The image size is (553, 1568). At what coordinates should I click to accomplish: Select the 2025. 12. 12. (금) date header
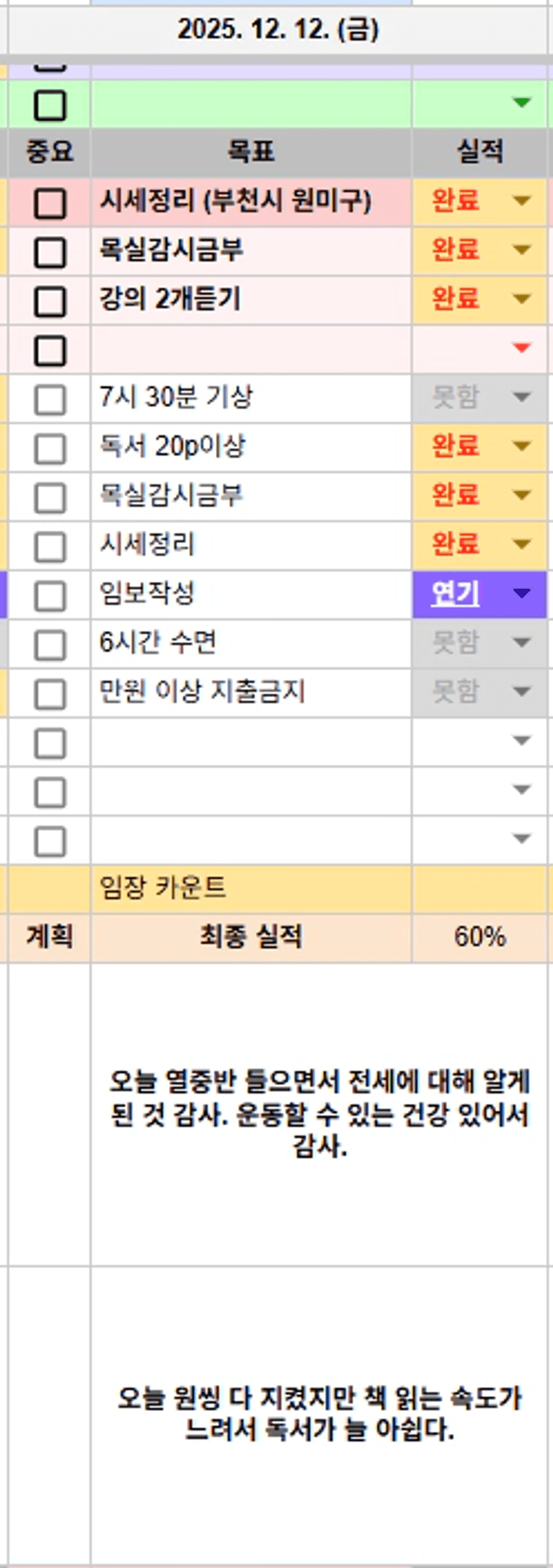pos(278,30)
